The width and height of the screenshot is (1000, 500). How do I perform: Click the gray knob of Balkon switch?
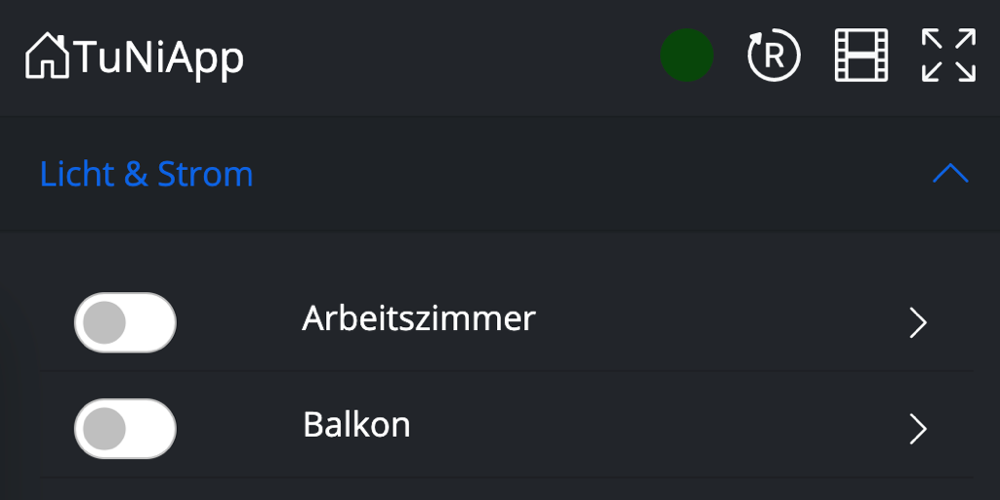[104, 428]
